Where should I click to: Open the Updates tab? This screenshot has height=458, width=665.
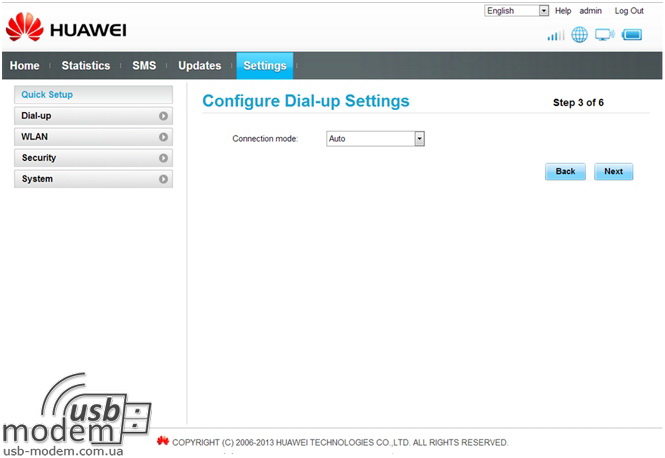pos(199,66)
